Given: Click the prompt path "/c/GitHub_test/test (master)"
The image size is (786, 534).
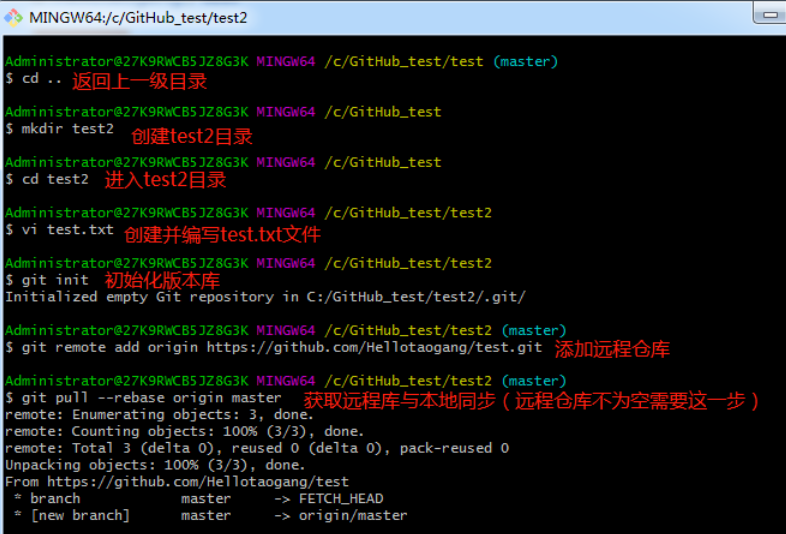Looking at the screenshot, I should tap(441, 62).
